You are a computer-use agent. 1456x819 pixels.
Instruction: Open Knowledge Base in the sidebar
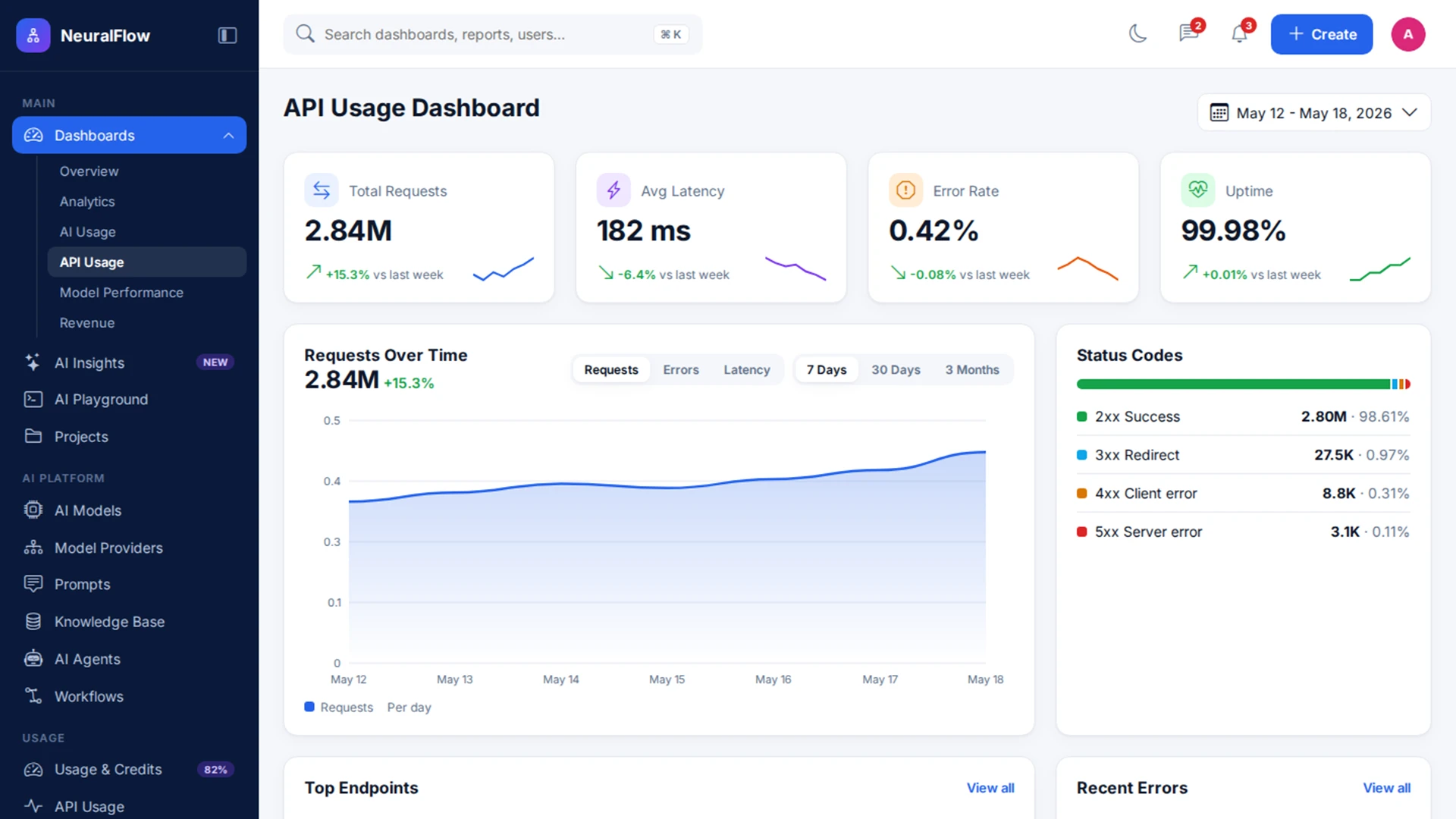[129, 622]
